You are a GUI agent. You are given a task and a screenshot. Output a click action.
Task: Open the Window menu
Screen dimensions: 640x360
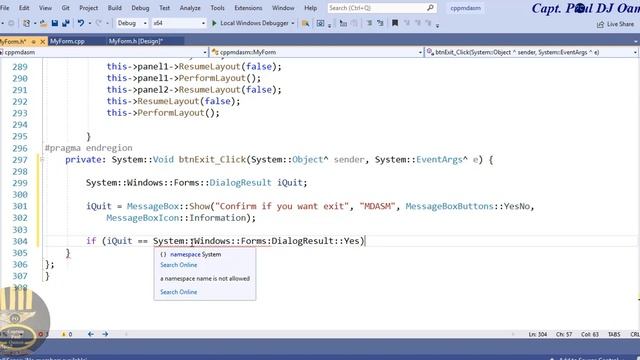pos(283,8)
